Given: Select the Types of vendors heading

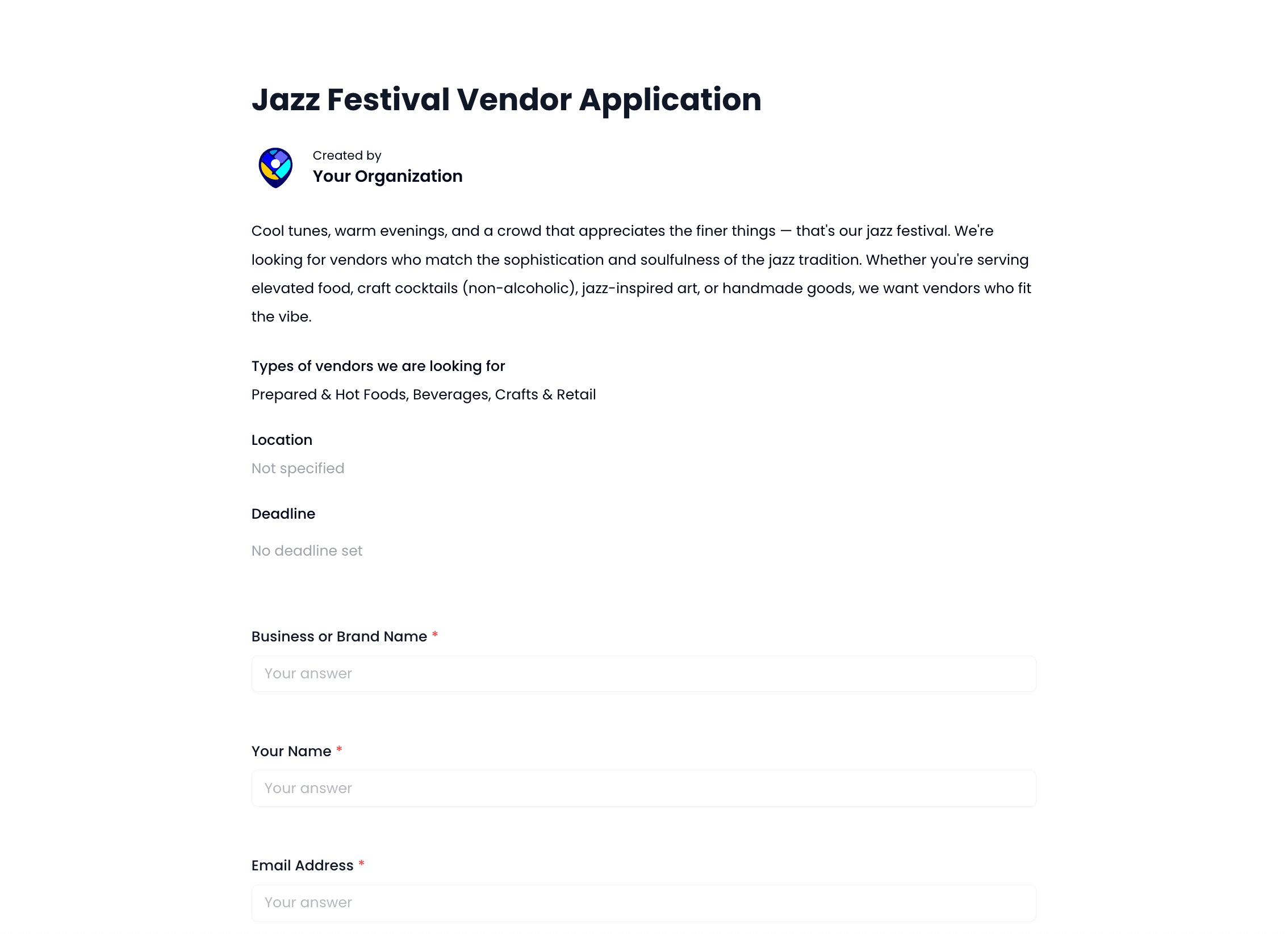Looking at the screenshot, I should 378,366.
